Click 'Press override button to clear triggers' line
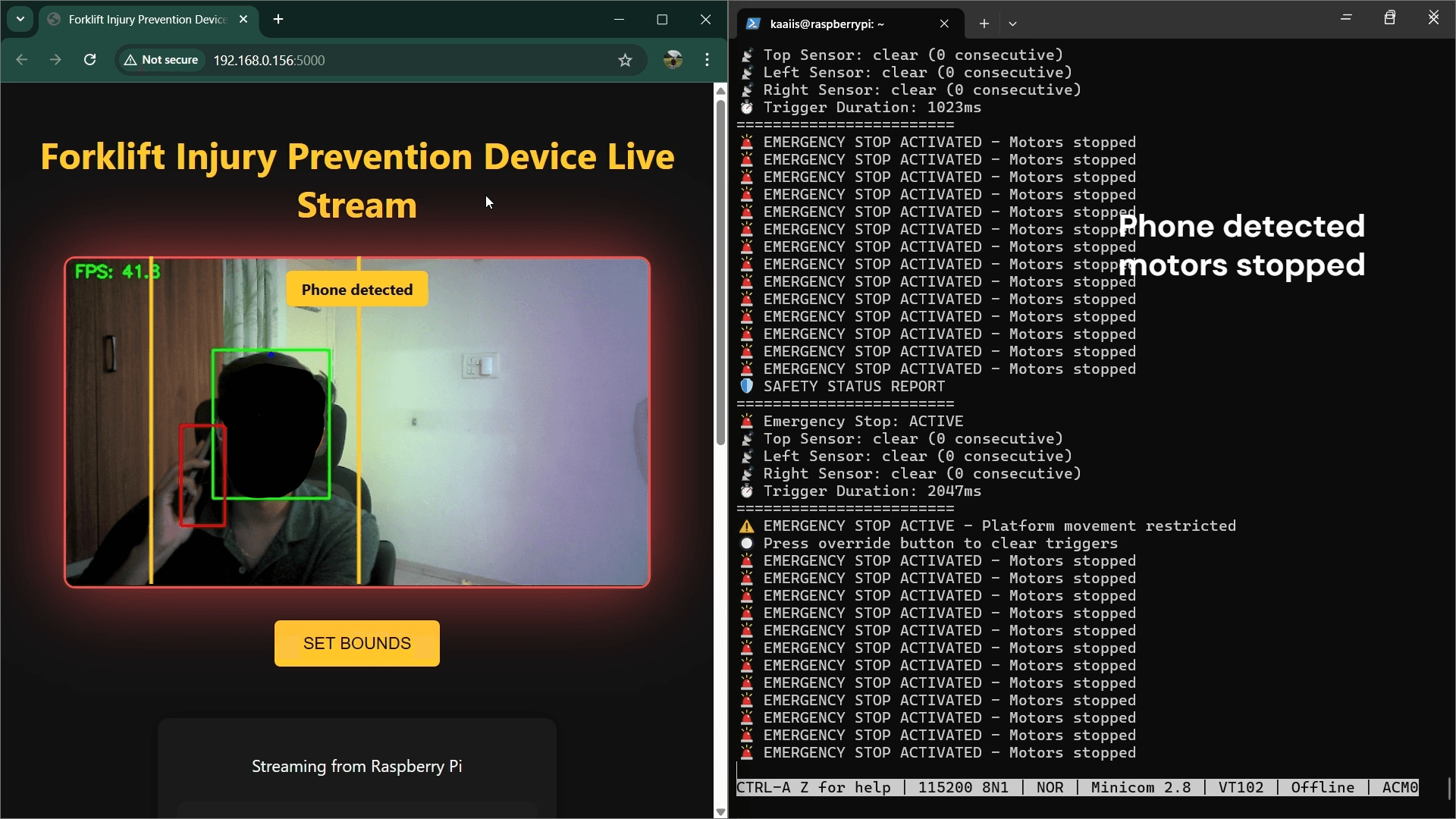Screen dimensions: 1456x819 click(940, 544)
